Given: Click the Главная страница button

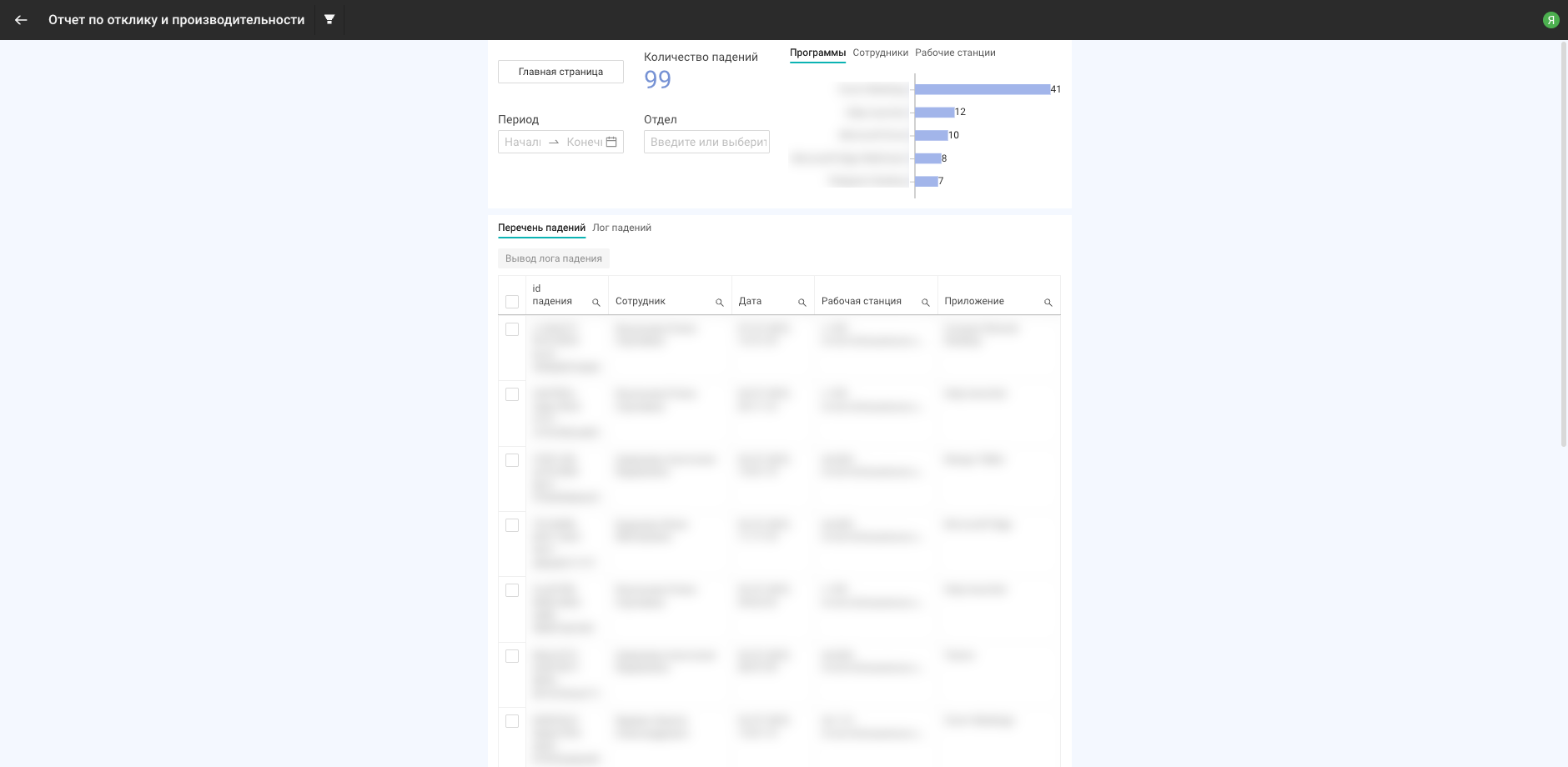Looking at the screenshot, I should click(x=560, y=72).
